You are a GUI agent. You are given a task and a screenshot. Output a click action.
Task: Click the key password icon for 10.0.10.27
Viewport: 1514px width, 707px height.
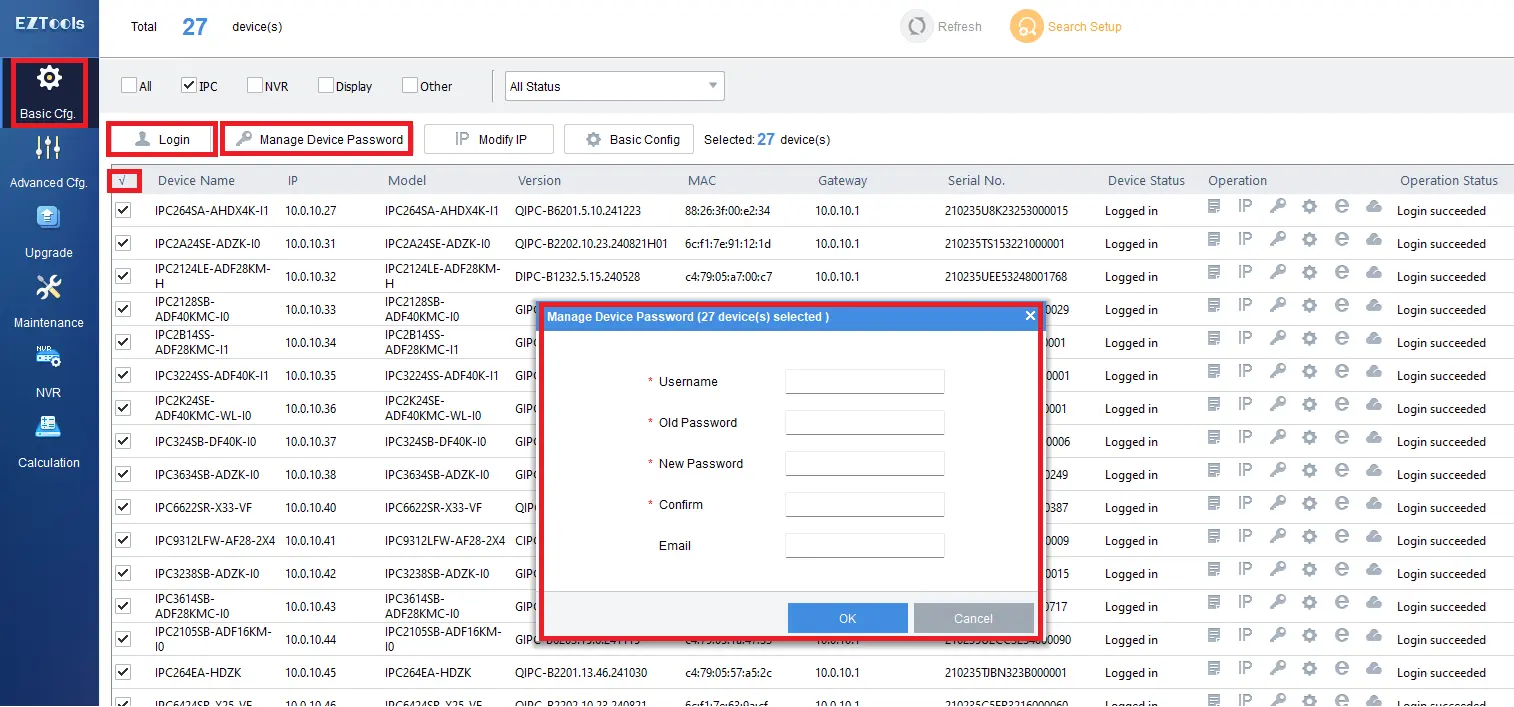click(x=1278, y=207)
